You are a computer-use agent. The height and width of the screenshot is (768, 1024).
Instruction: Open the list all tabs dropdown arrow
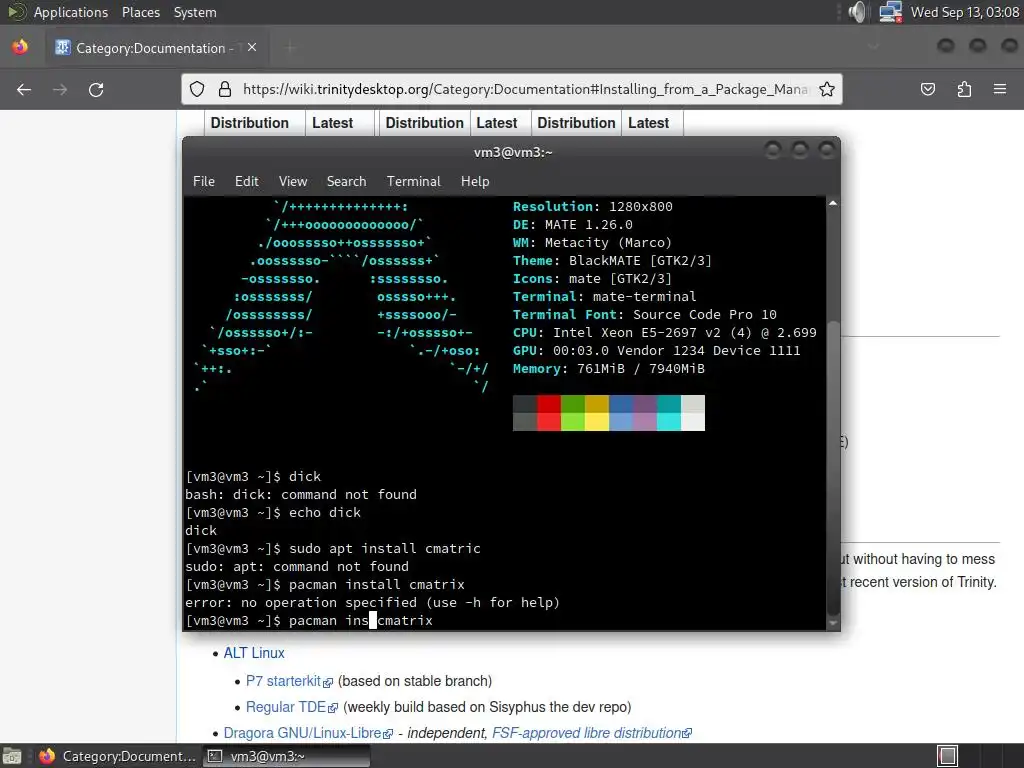(874, 47)
